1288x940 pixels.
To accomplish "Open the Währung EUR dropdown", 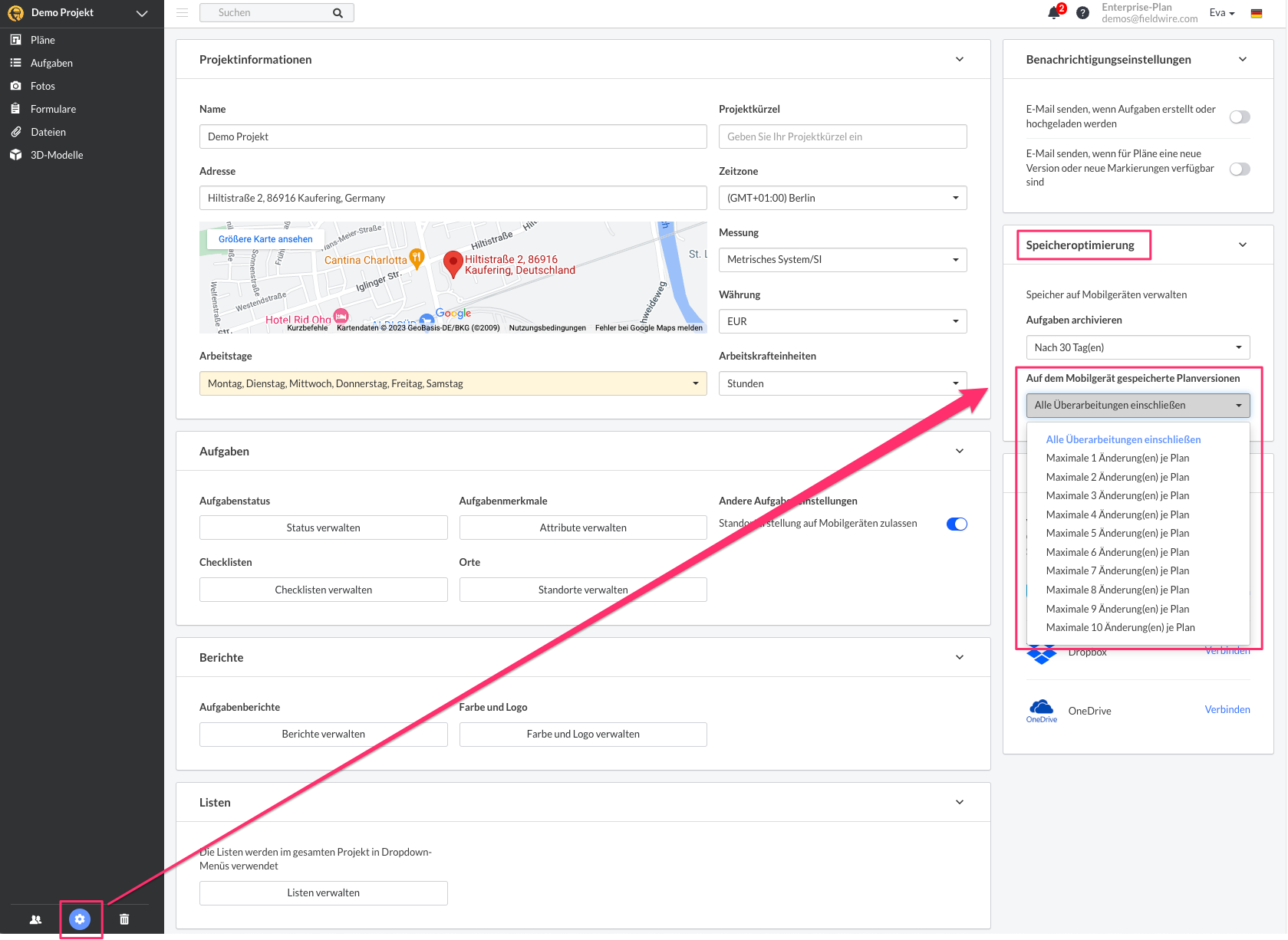I will point(842,321).
